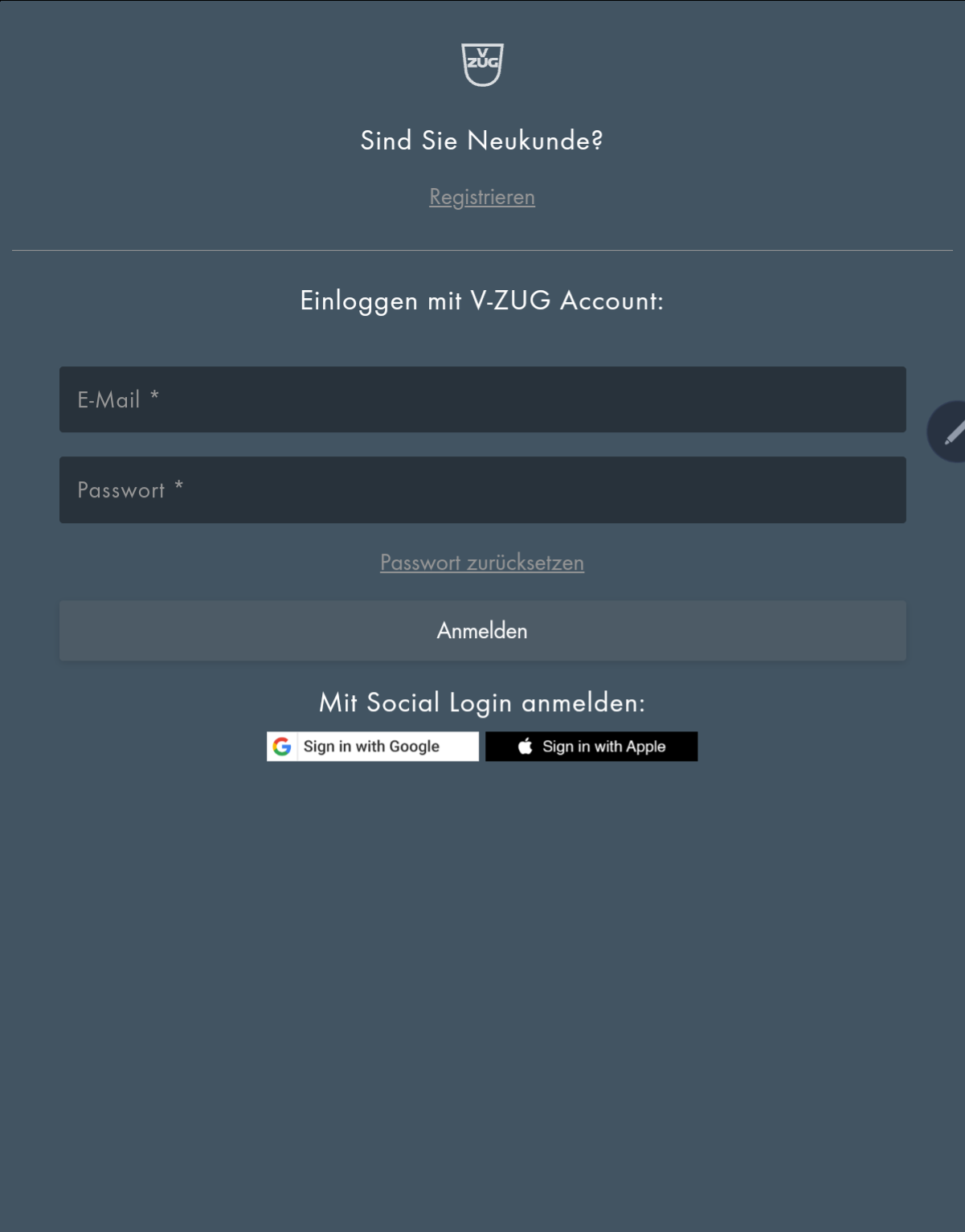Click the Apple logo icon
The height and width of the screenshot is (1232, 965).
click(525, 747)
